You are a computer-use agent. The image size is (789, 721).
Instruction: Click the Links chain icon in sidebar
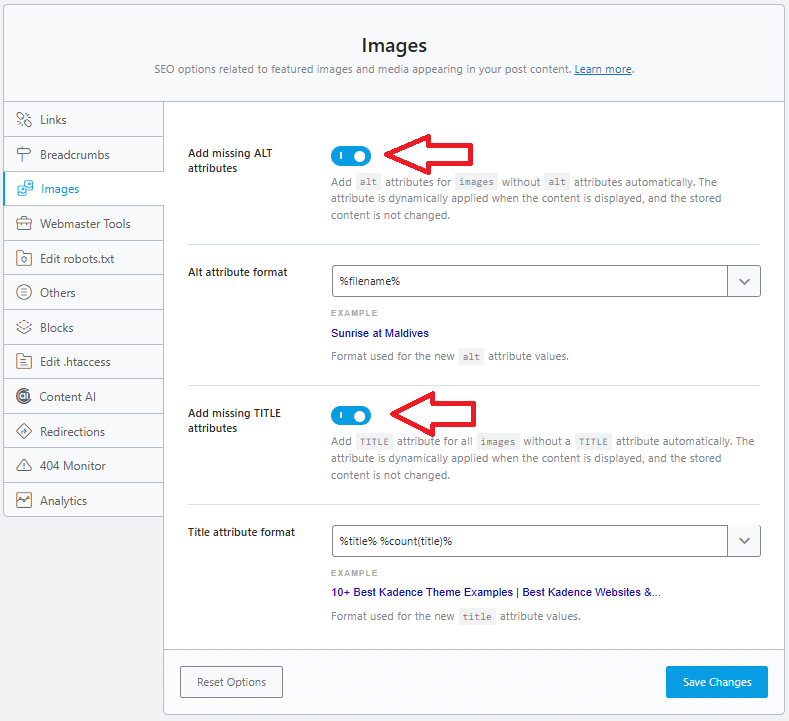coord(24,120)
